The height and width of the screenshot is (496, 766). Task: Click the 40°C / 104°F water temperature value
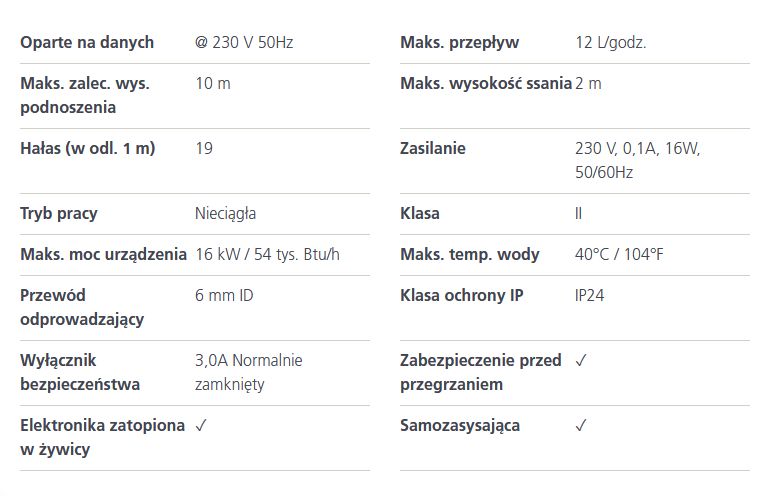pyautogui.click(x=619, y=255)
